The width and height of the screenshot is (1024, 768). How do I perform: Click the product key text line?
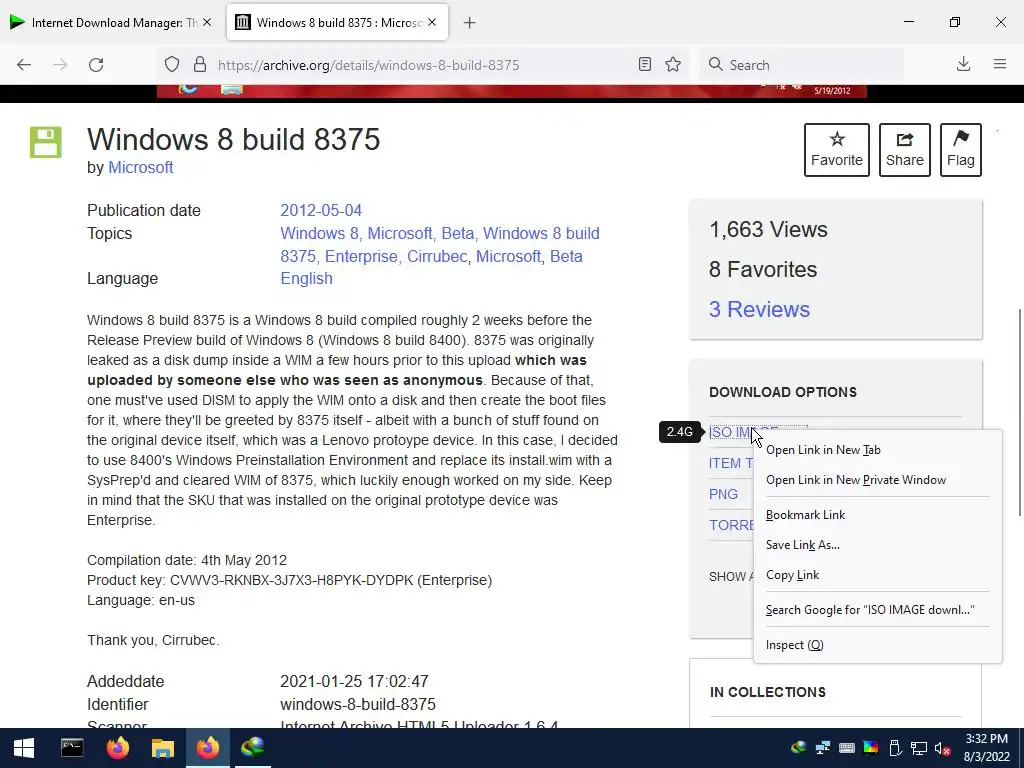[x=289, y=580]
